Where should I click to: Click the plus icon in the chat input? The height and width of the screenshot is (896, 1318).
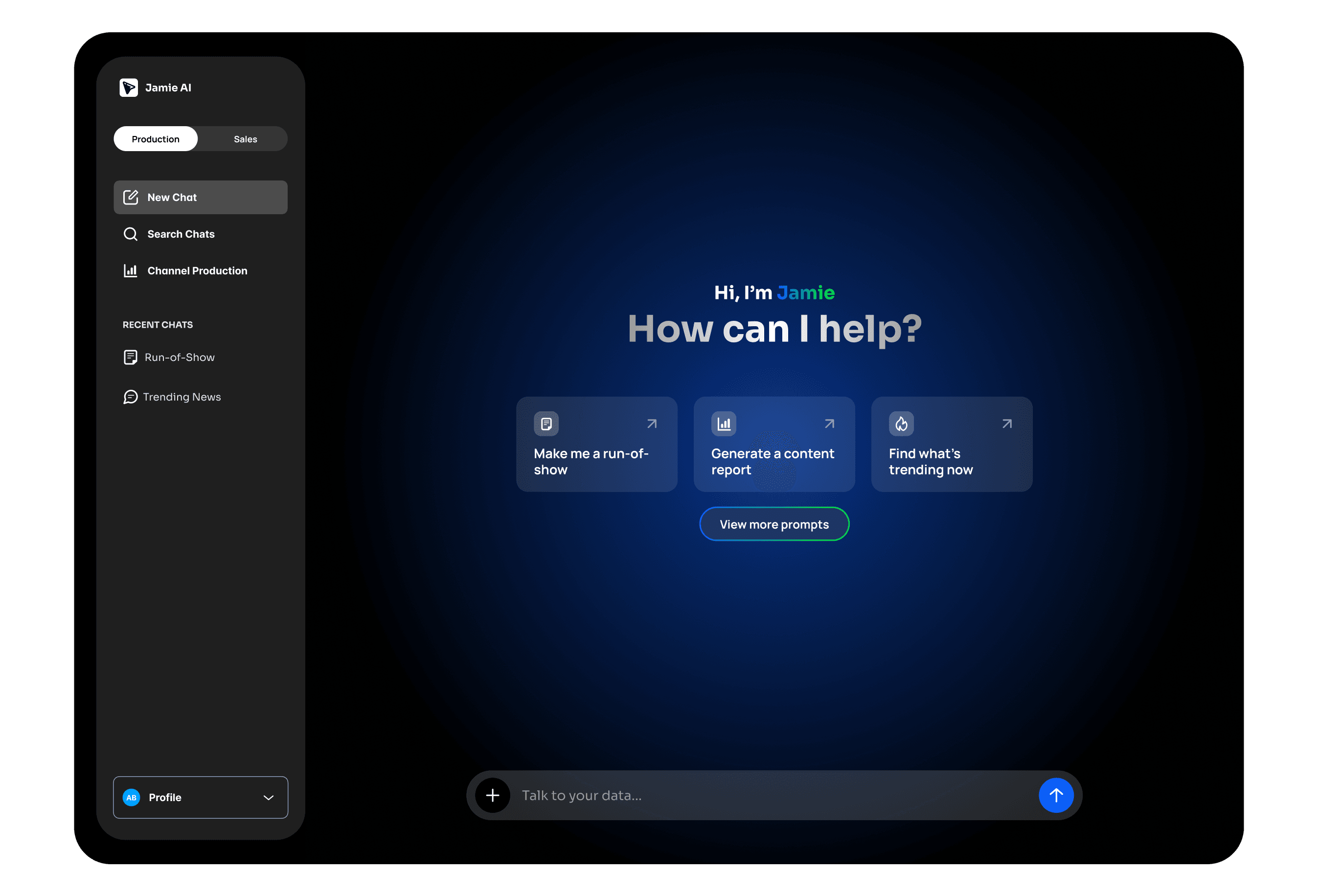pos(492,795)
